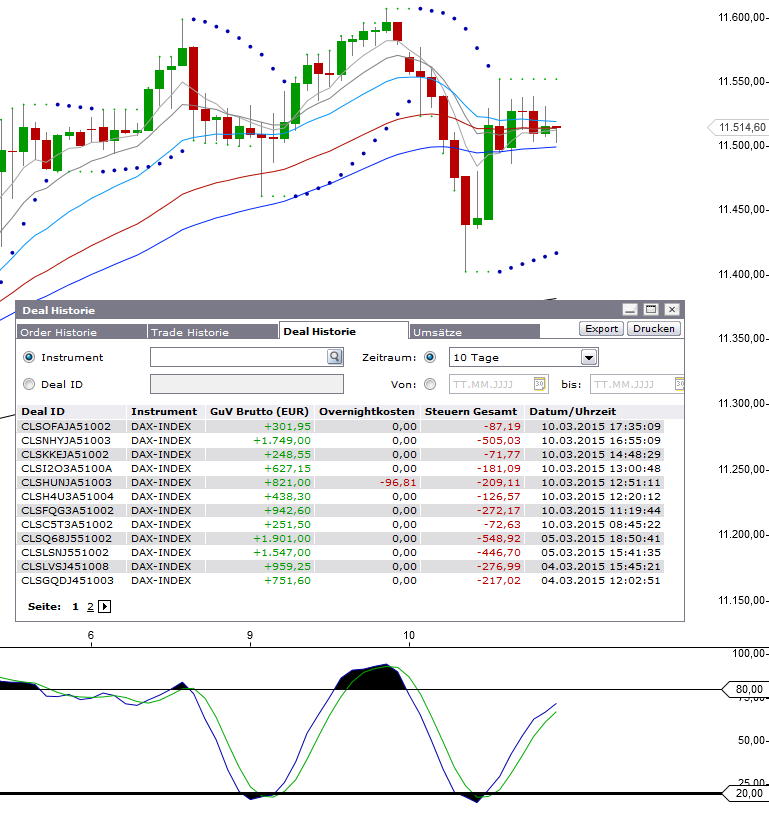The width and height of the screenshot is (769, 814).
Task: Open the Von date calendar icon
Action: pos(539,384)
